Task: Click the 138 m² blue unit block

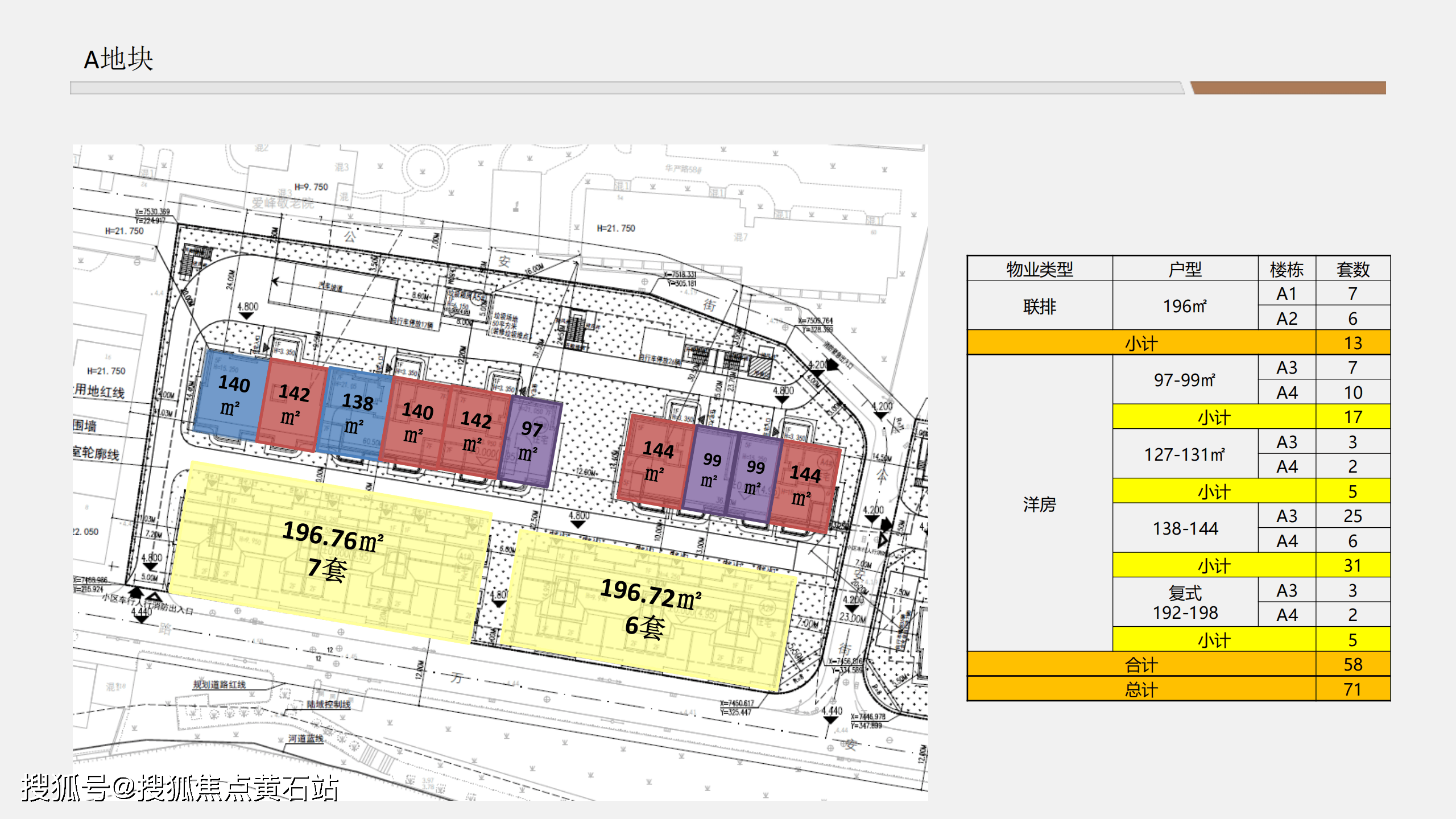Action: pos(355,414)
